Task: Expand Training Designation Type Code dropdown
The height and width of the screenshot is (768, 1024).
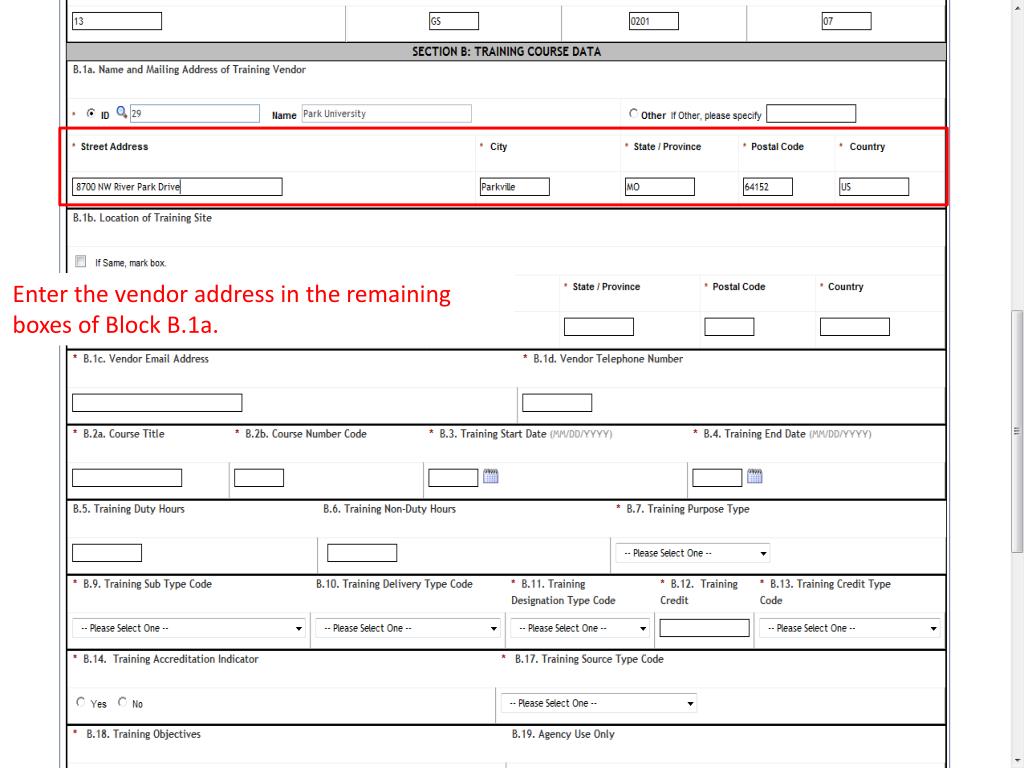Action: pos(580,628)
